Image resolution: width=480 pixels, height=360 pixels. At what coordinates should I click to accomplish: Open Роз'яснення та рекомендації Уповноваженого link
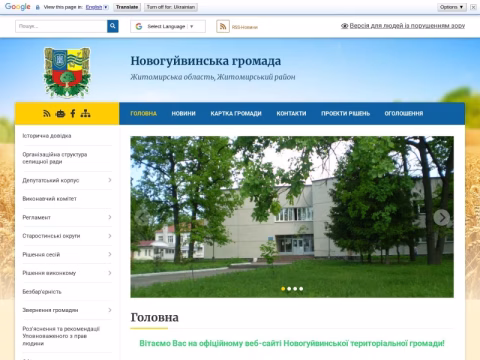coord(61,336)
